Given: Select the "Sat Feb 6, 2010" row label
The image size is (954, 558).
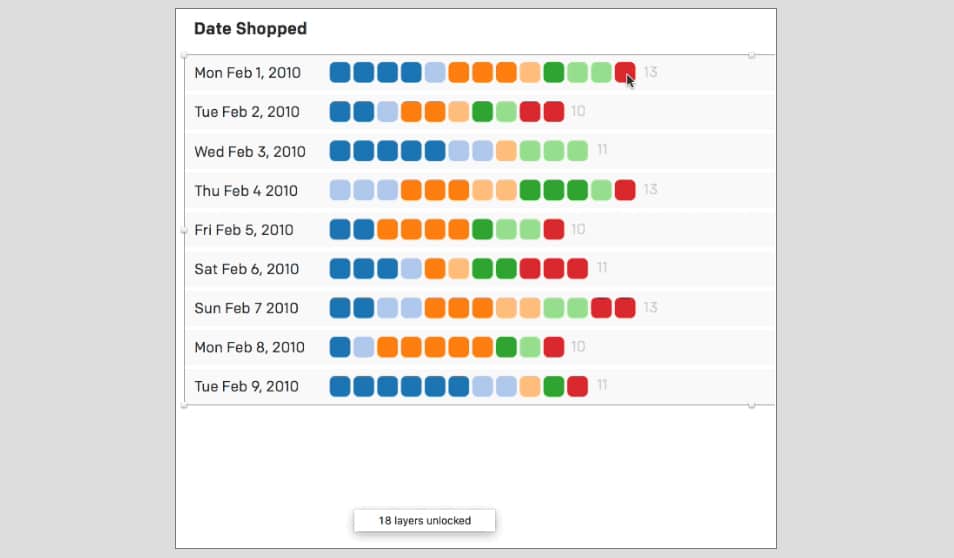Looking at the screenshot, I should [x=246, y=269].
